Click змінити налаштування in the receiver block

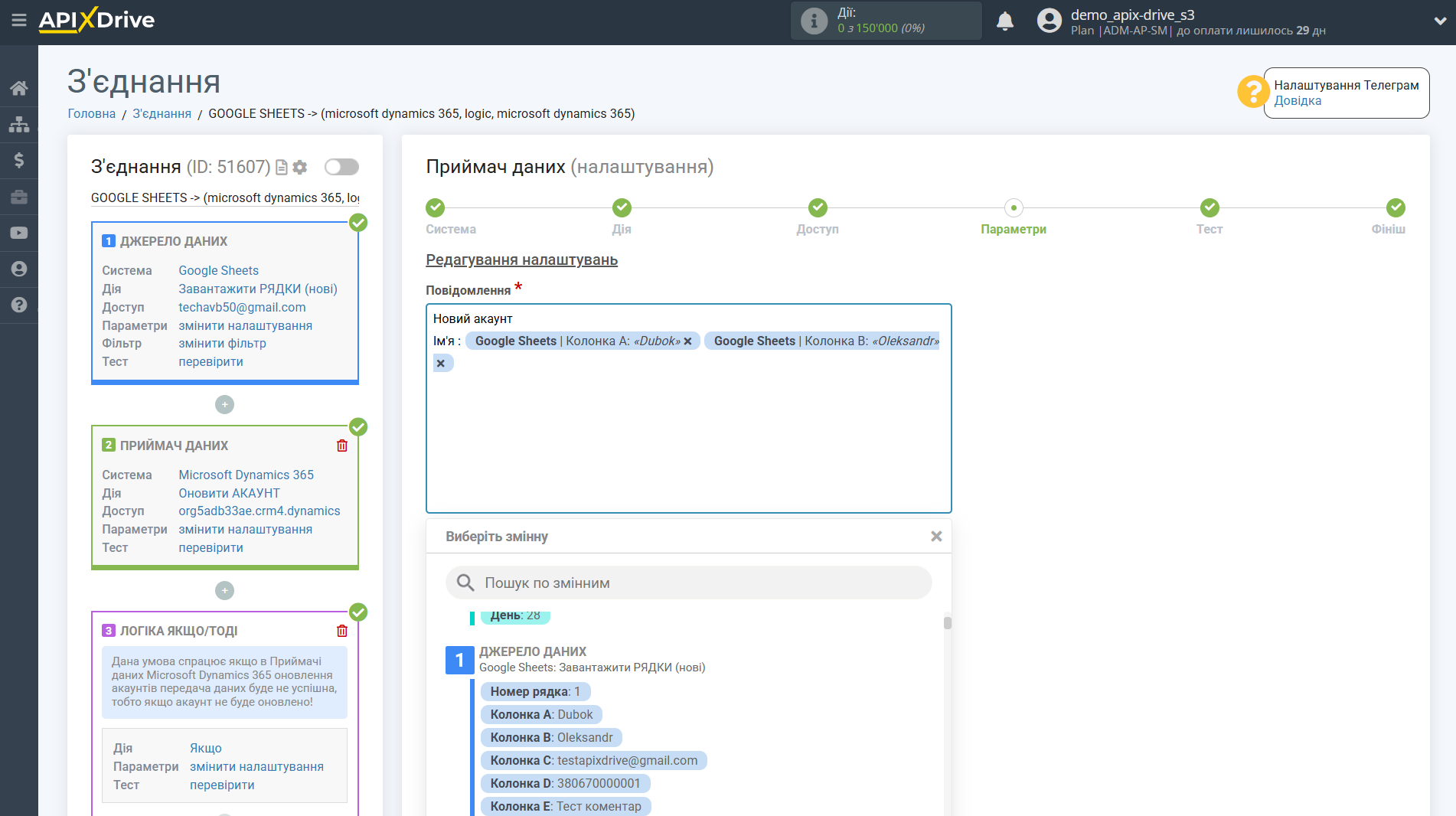(246, 529)
